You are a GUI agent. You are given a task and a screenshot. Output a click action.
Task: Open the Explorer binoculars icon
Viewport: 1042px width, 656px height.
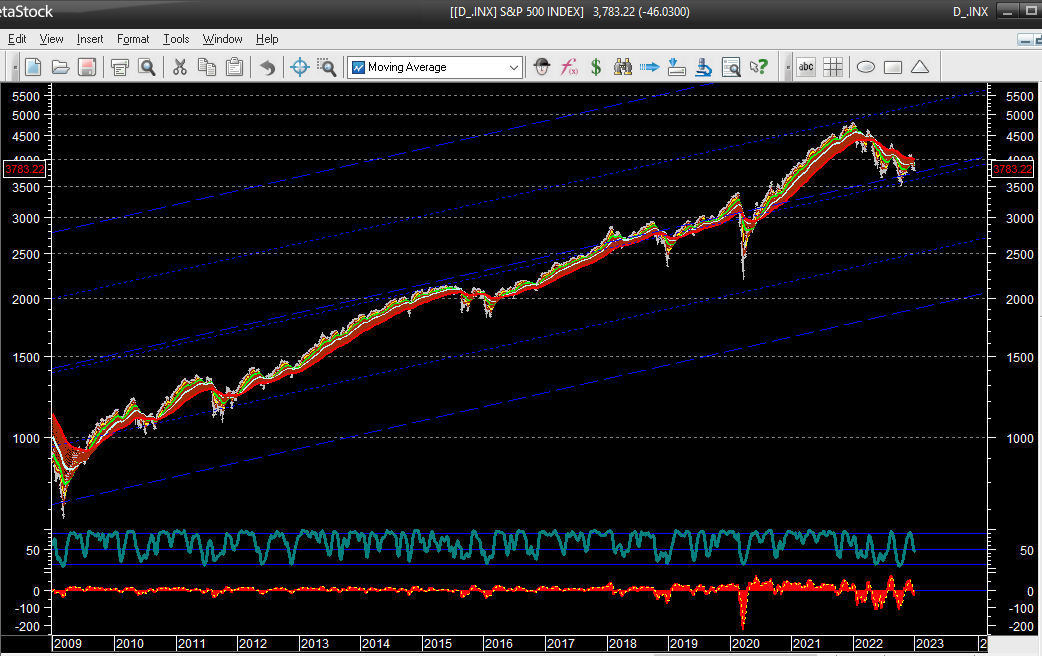click(x=622, y=67)
